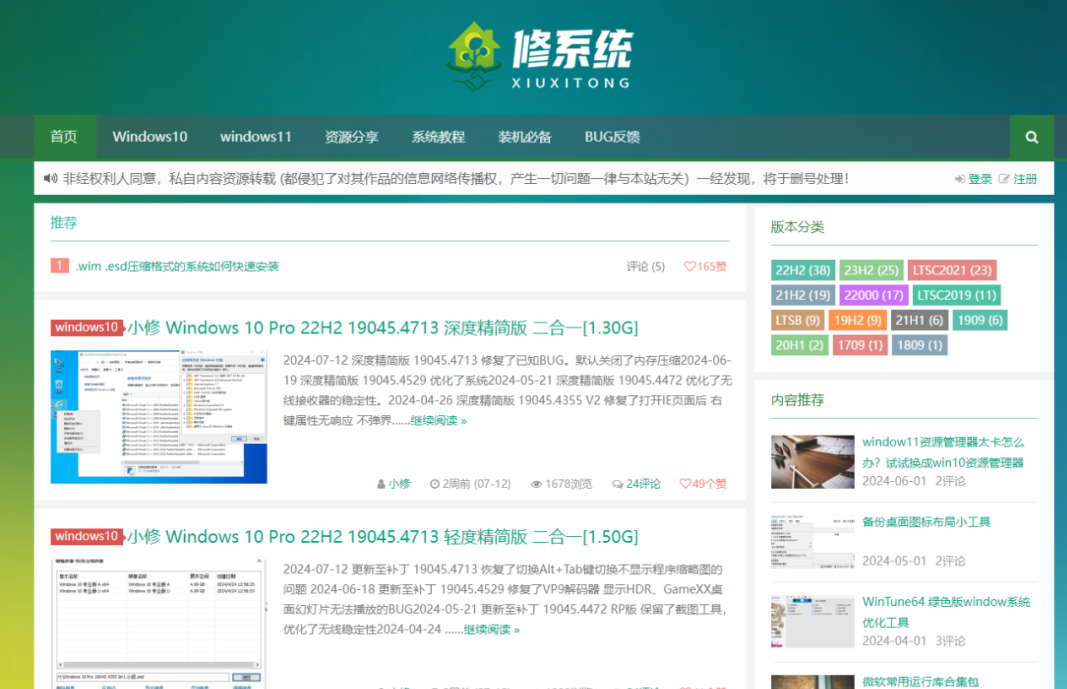Click the 2周前 (07-12) post date
The image size is (1067, 689).
[470, 484]
